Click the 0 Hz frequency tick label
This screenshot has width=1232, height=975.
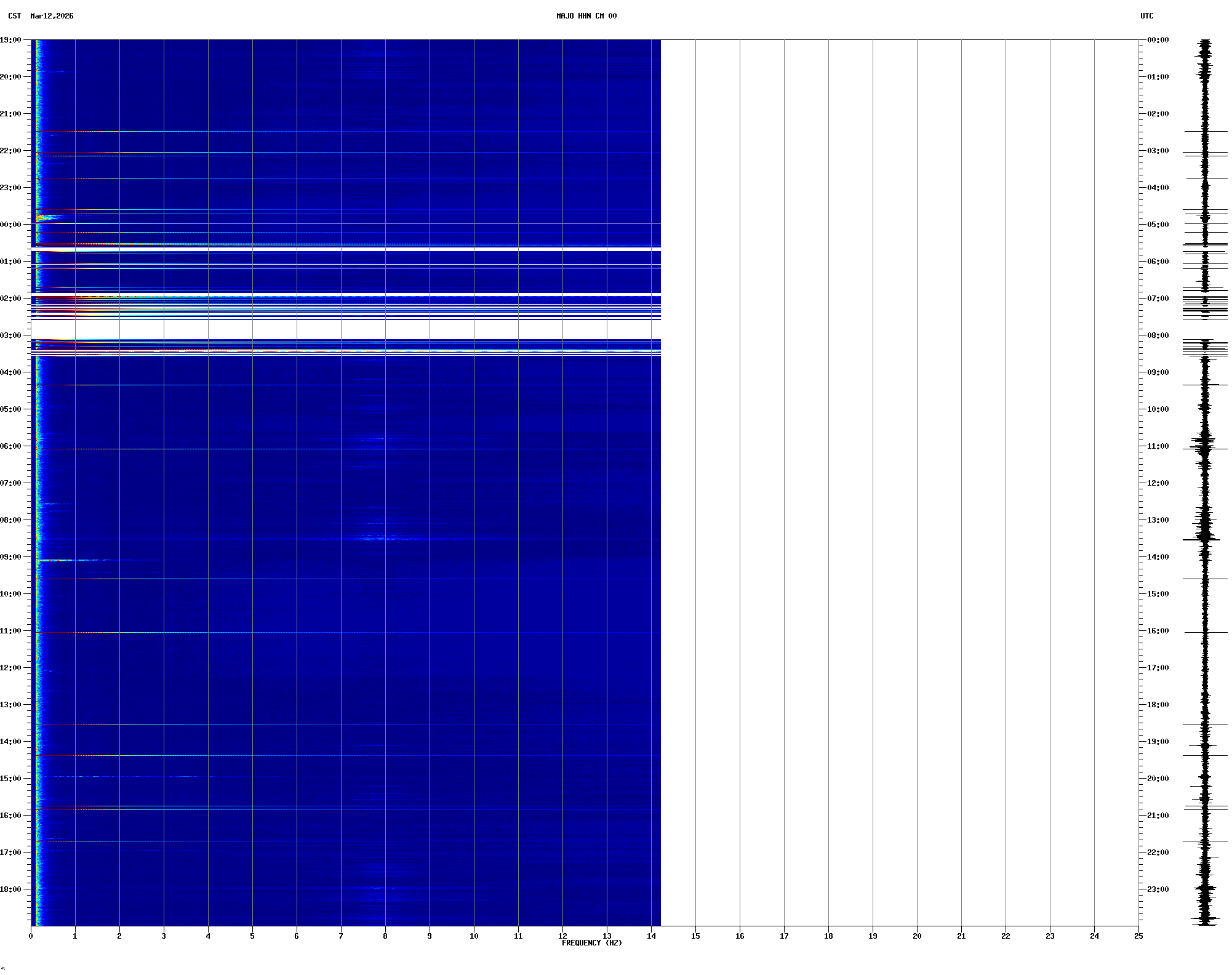(x=31, y=936)
